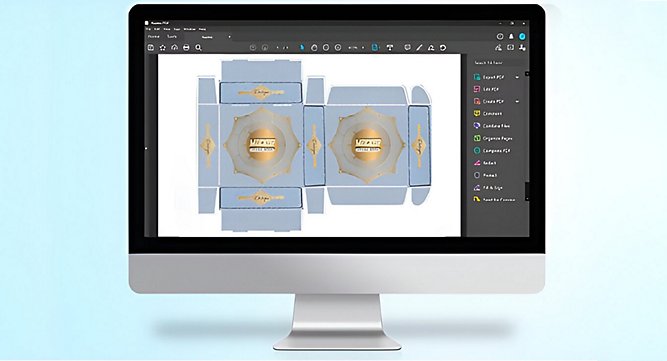Viewport: 667px width, 361px height.
Task: Select the highlighter pen icon
Action: coord(419,48)
